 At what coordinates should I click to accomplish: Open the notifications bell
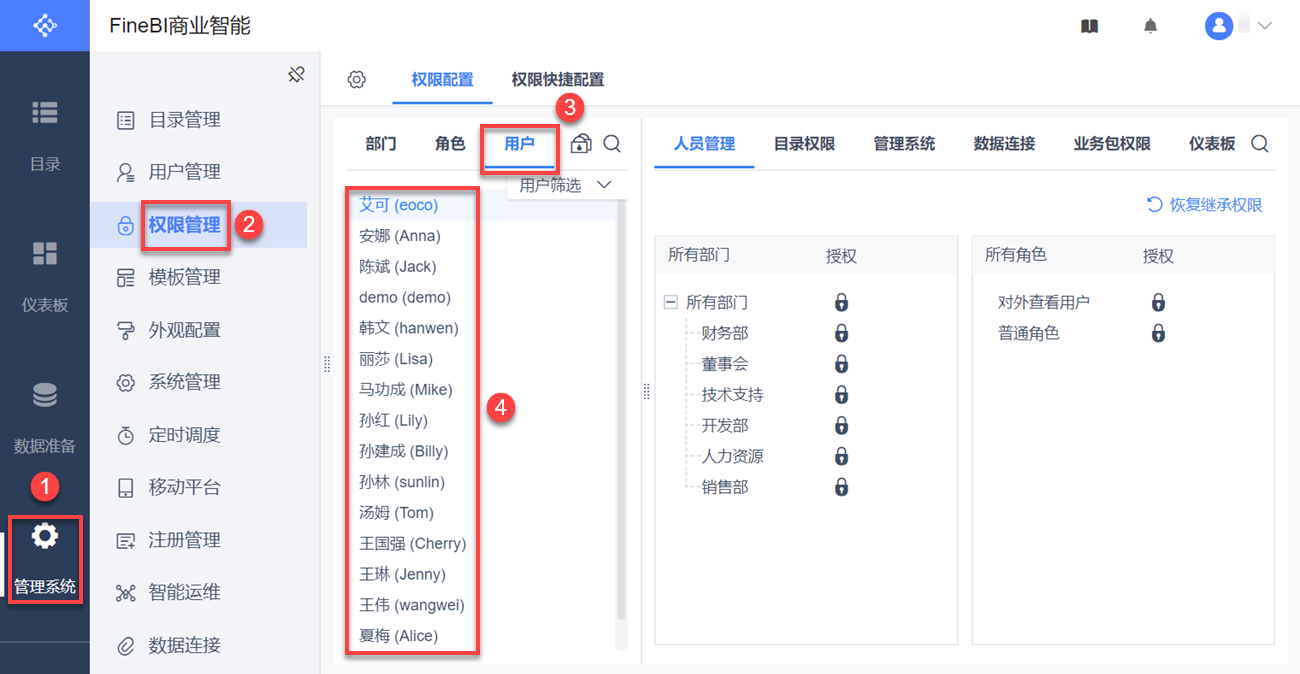(x=1151, y=26)
